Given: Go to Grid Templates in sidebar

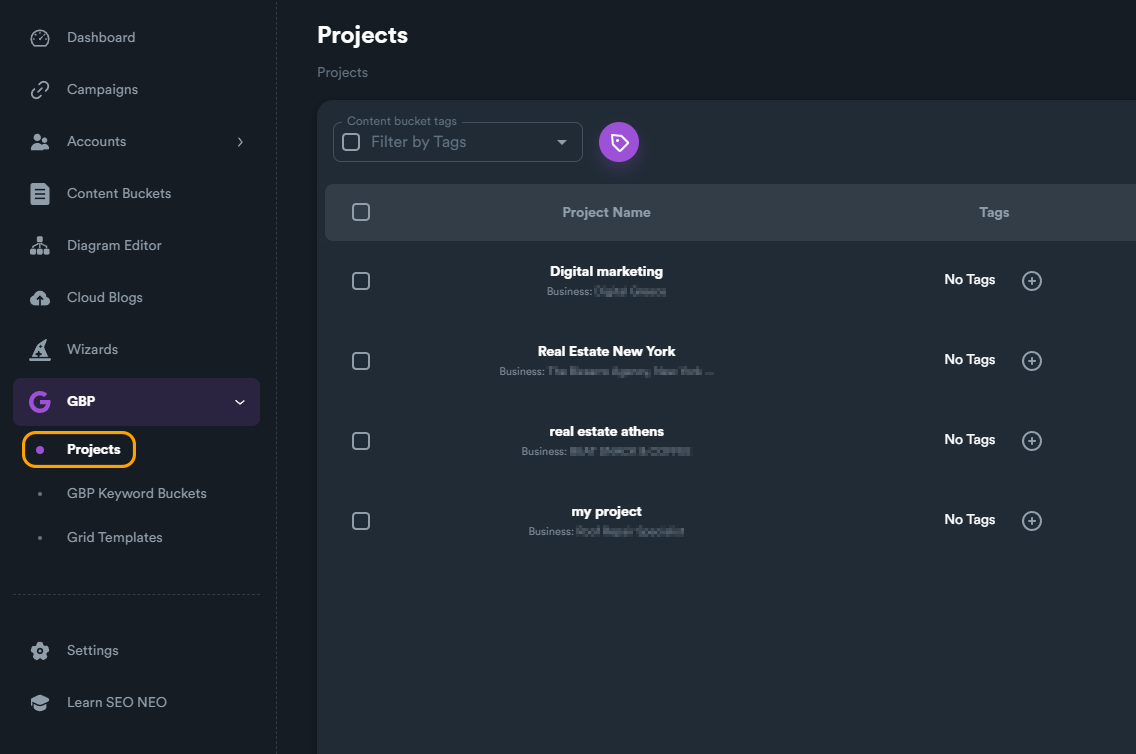Looking at the screenshot, I should tap(114, 538).
